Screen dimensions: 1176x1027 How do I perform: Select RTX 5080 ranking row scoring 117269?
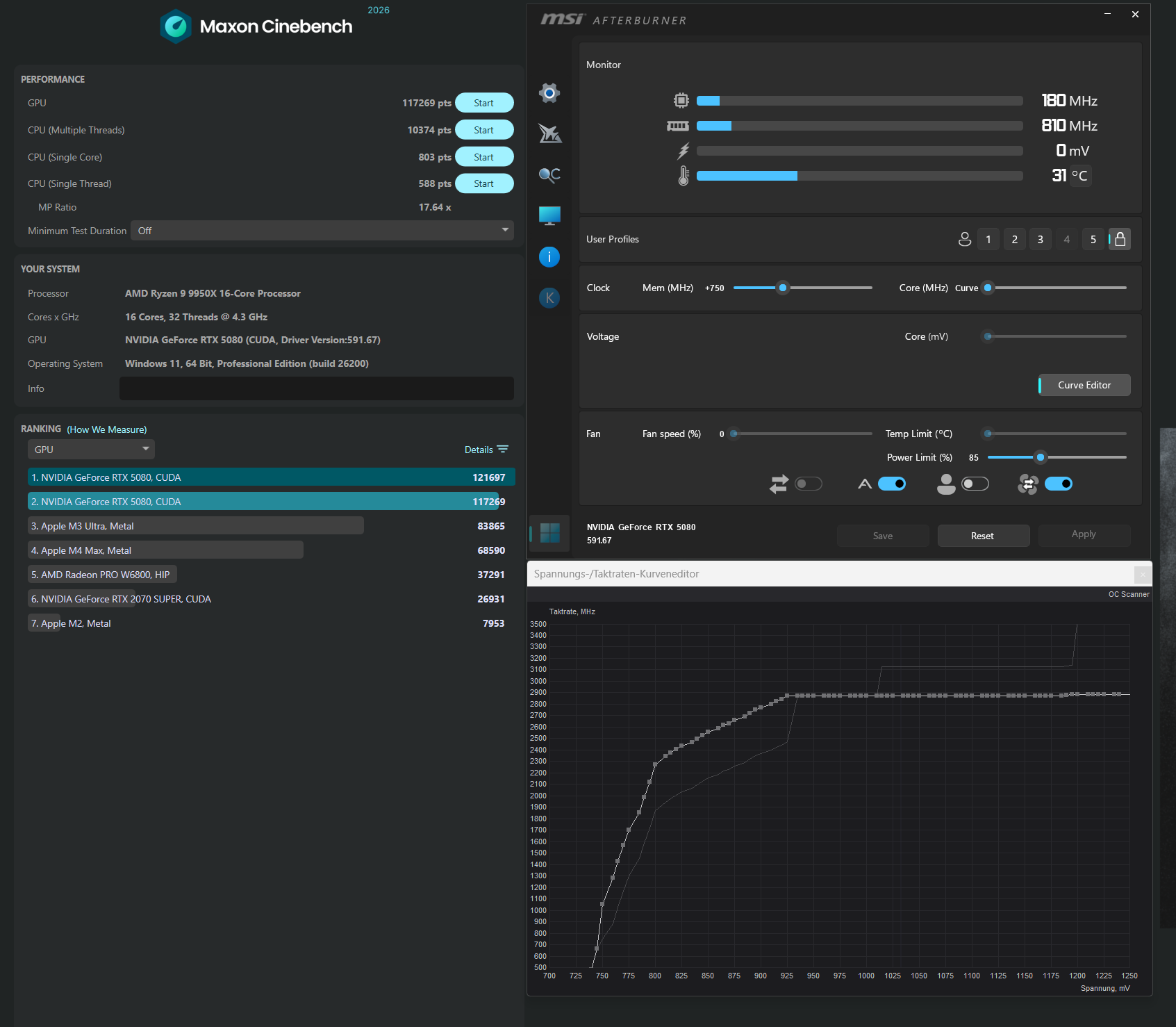click(271, 502)
